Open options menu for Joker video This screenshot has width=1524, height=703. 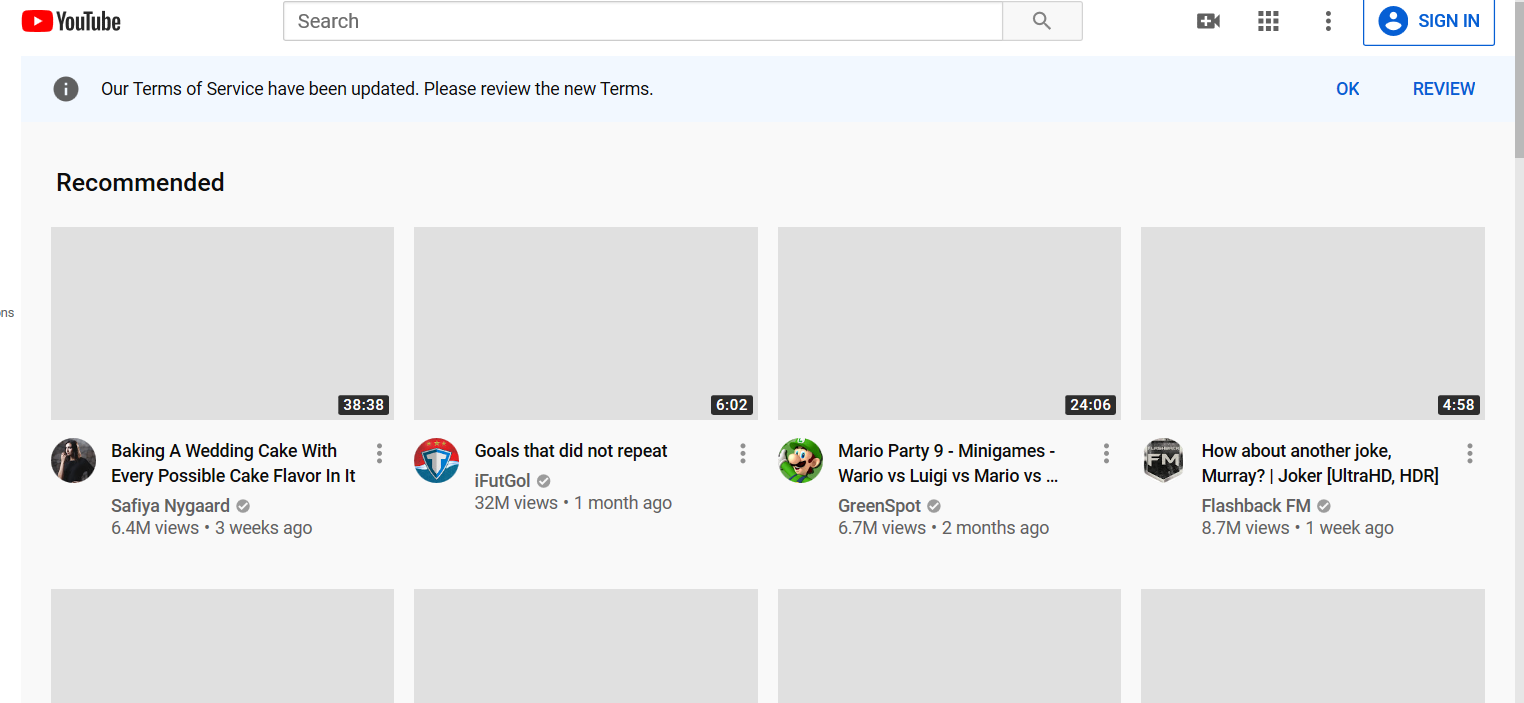point(1469,454)
